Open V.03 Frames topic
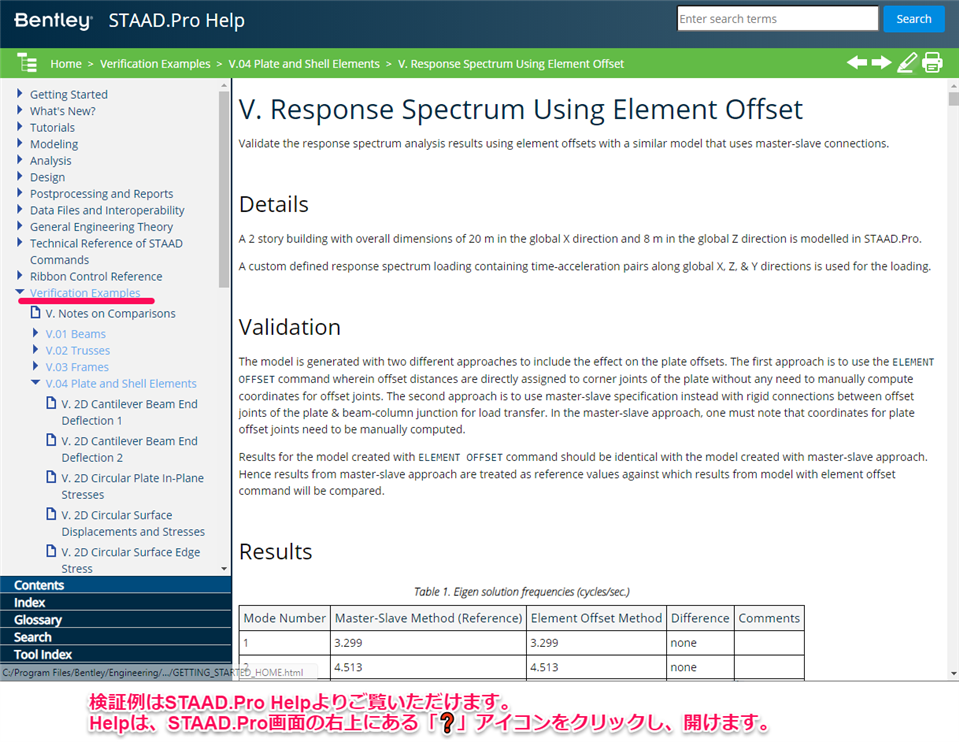 [x=77, y=366]
